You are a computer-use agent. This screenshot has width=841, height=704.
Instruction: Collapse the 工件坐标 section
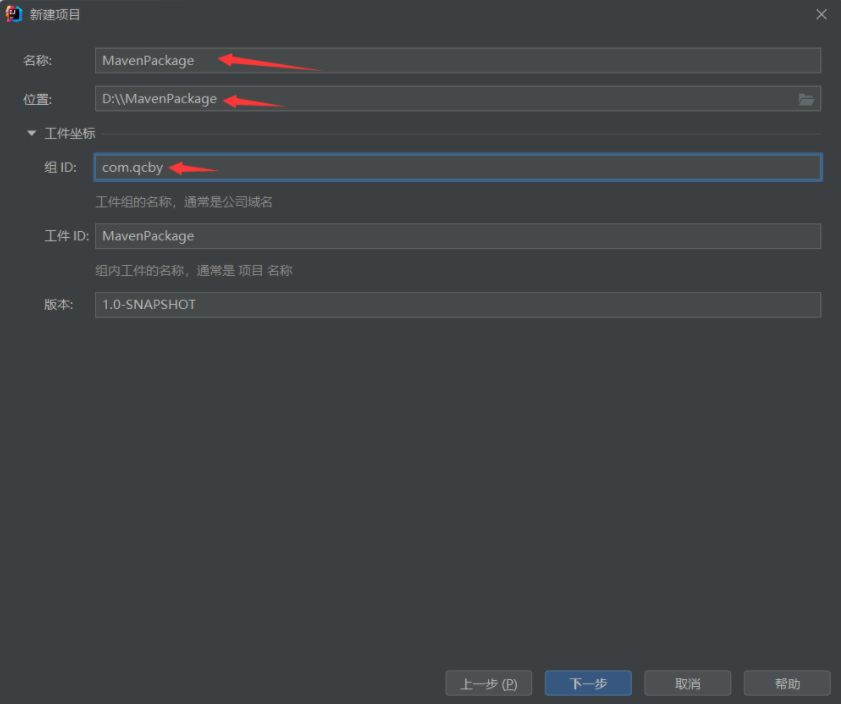[x=32, y=133]
